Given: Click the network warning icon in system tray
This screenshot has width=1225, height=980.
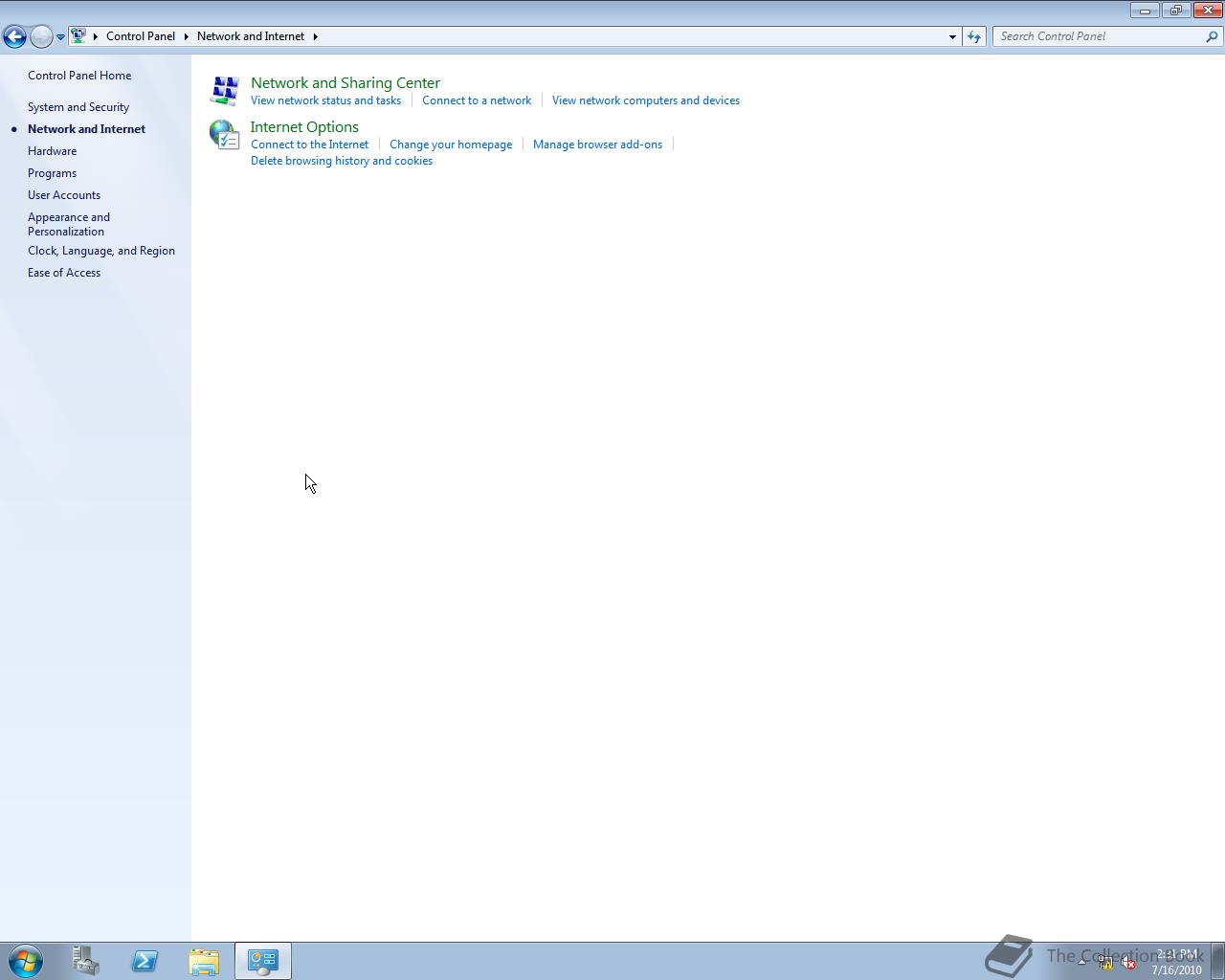Looking at the screenshot, I should pos(1104,962).
